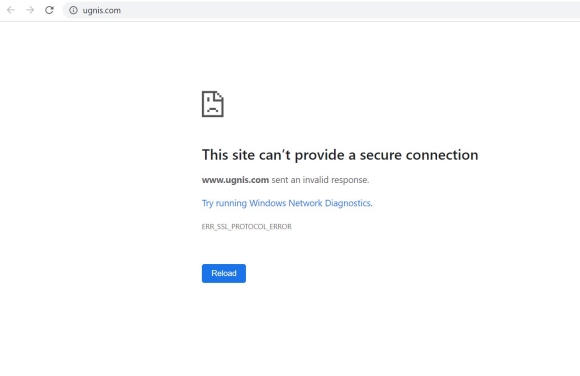This screenshot has width=580, height=376.
Task: Click the heading This site can't provide a secure connection
Action: click(340, 155)
